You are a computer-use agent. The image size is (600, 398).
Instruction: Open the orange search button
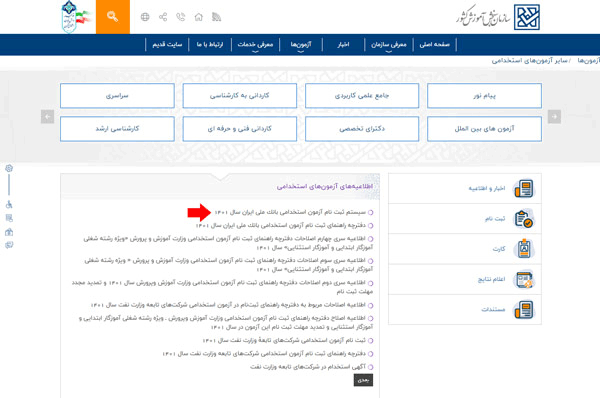(113, 17)
